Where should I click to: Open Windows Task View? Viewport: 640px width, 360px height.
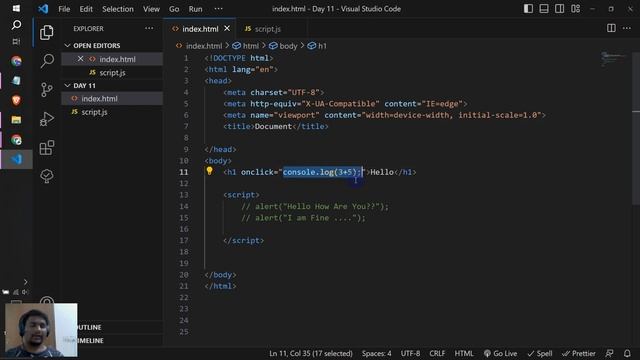[16, 42]
